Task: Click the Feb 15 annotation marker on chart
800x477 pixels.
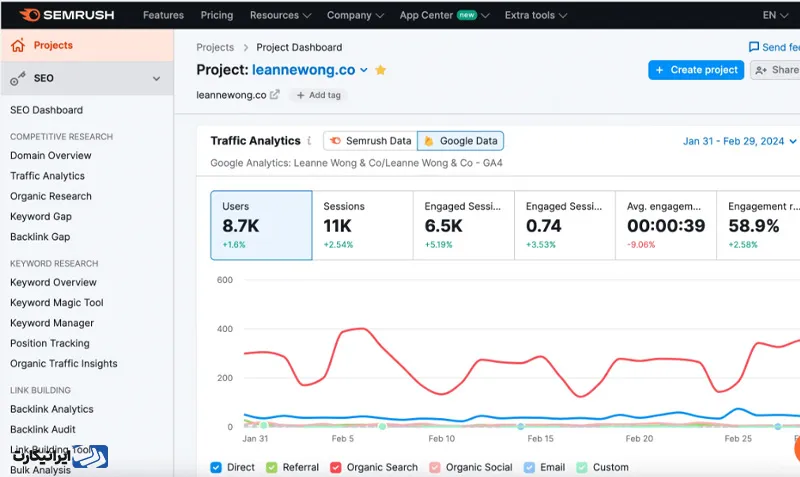Action: point(520,426)
